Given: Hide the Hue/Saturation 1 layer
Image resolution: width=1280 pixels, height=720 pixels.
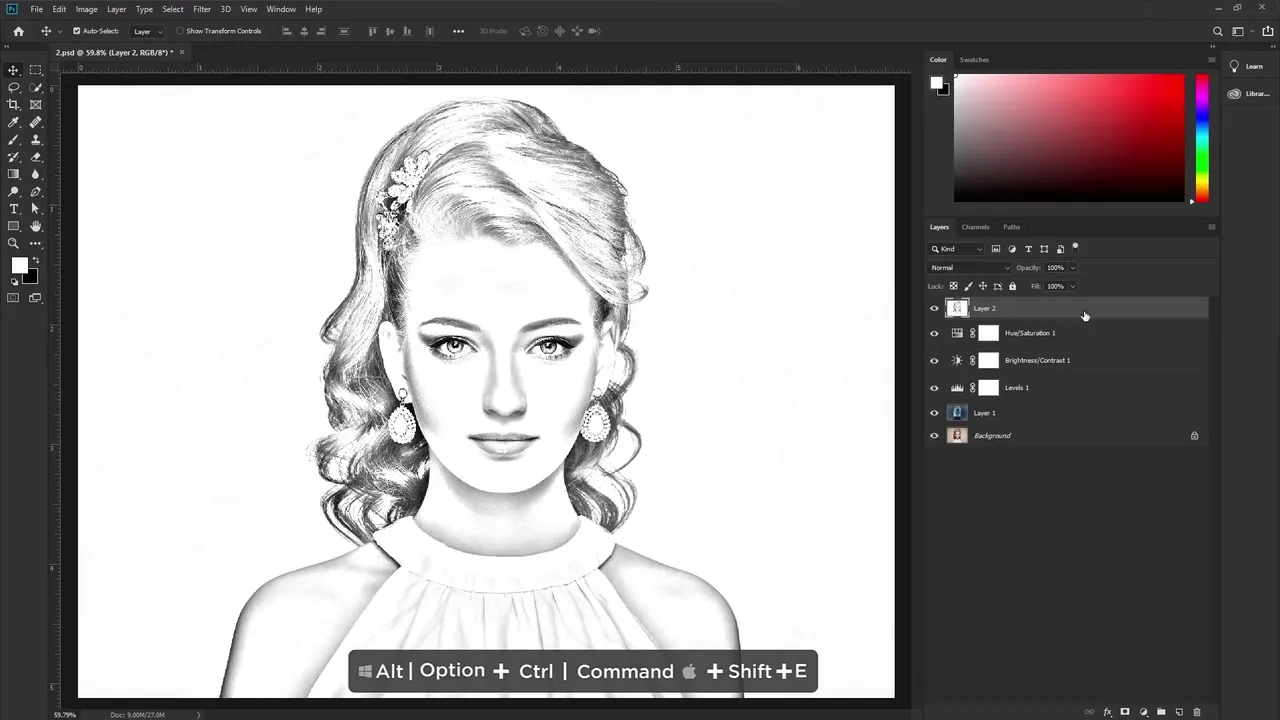Looking at the screenshot, I should pos(935,334).
